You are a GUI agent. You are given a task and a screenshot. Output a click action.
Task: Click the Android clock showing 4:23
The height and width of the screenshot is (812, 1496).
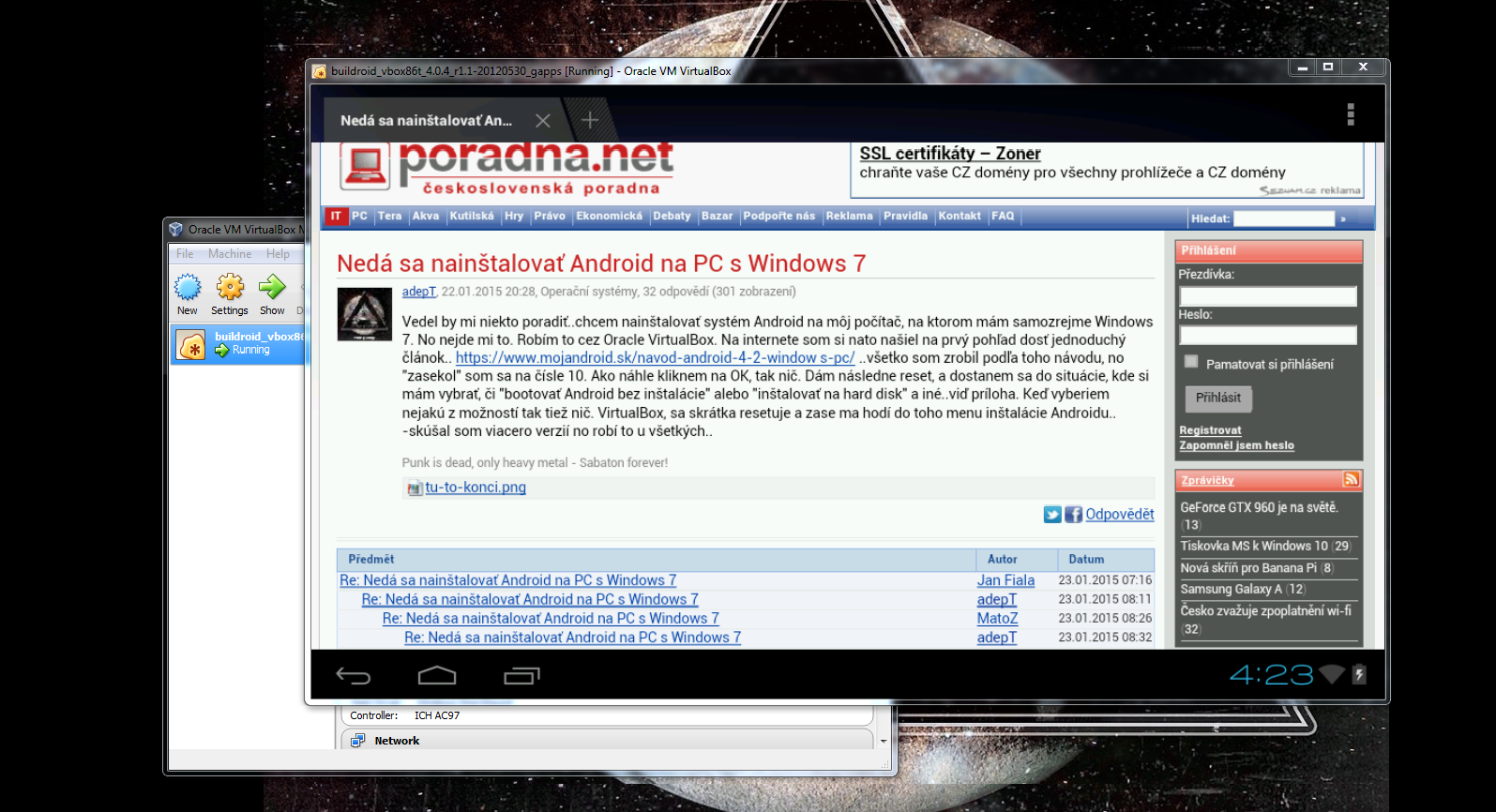click(x=1271, y=674)
